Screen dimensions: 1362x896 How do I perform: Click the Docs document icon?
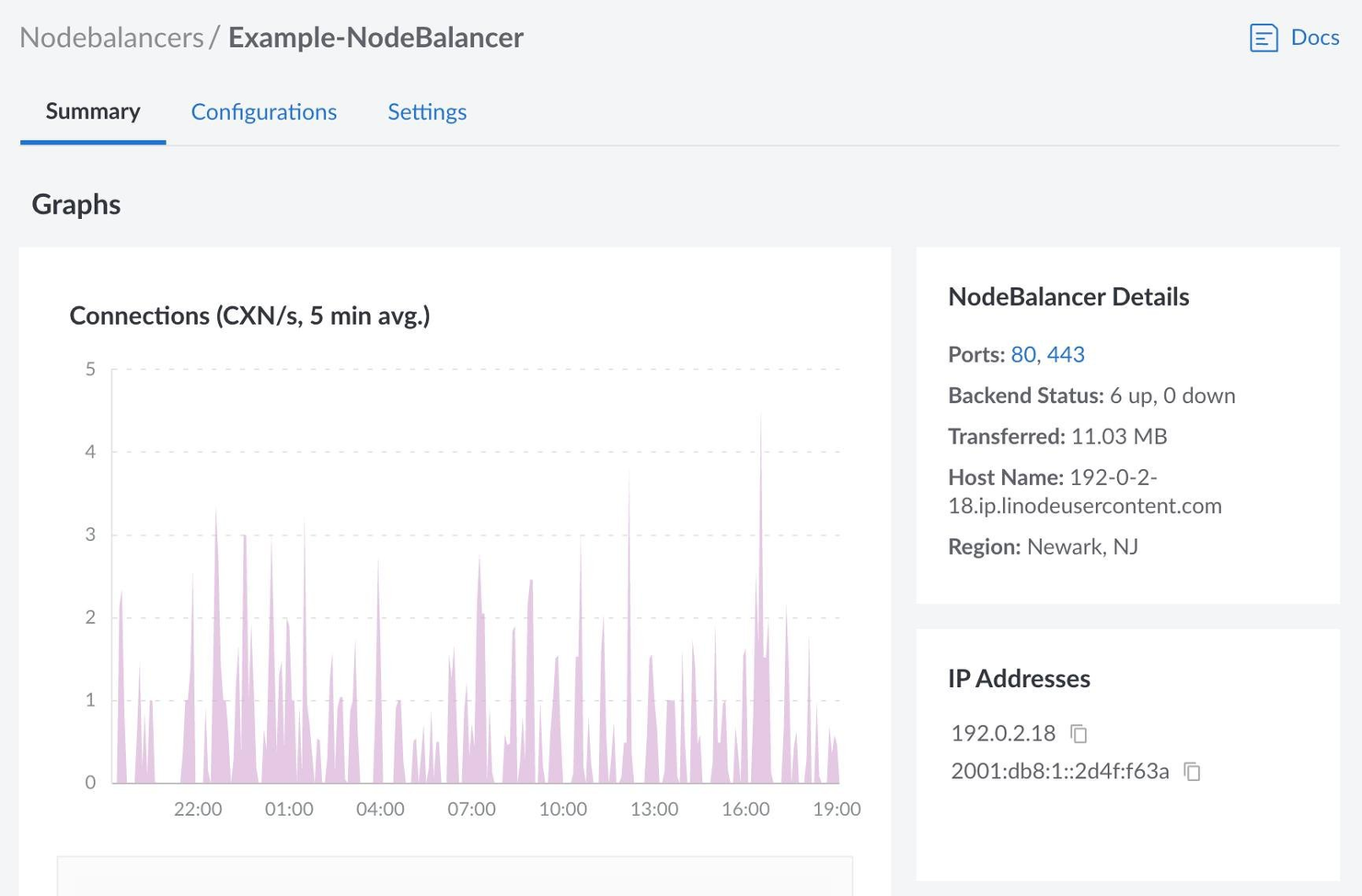1264,38
